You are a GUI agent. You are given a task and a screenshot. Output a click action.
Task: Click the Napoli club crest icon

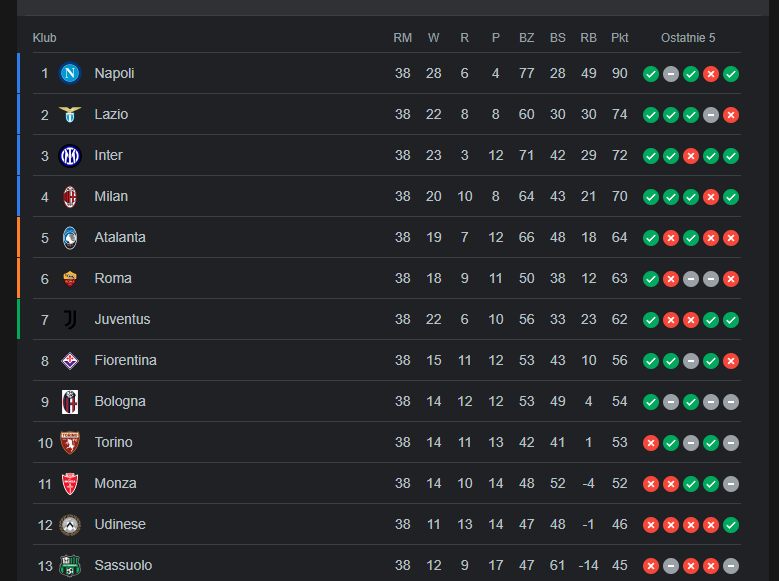pyautogui.click(x=70, y=74)
